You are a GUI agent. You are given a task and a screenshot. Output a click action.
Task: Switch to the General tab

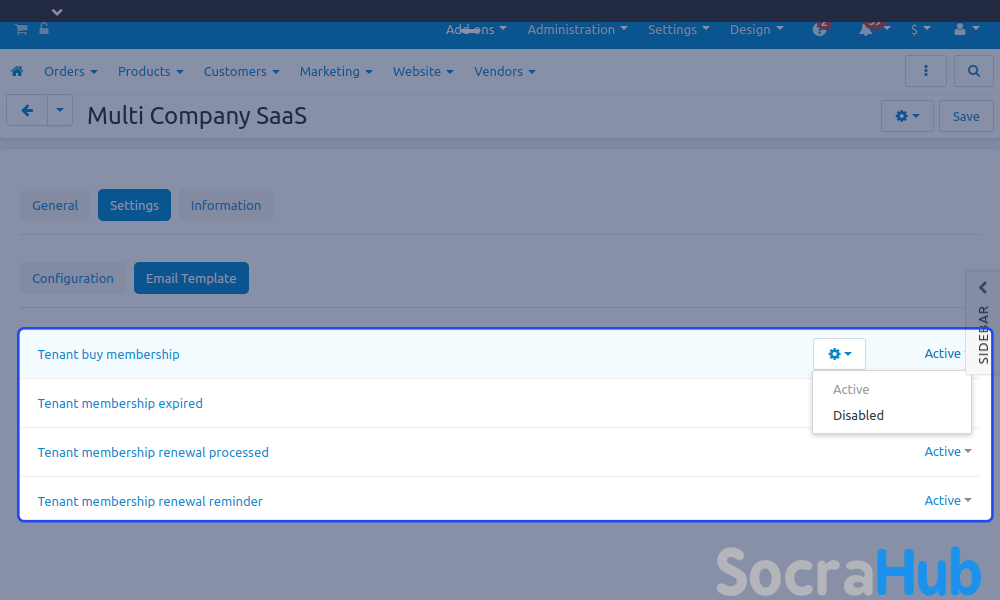pyautogui.click(x=55, y=205)
